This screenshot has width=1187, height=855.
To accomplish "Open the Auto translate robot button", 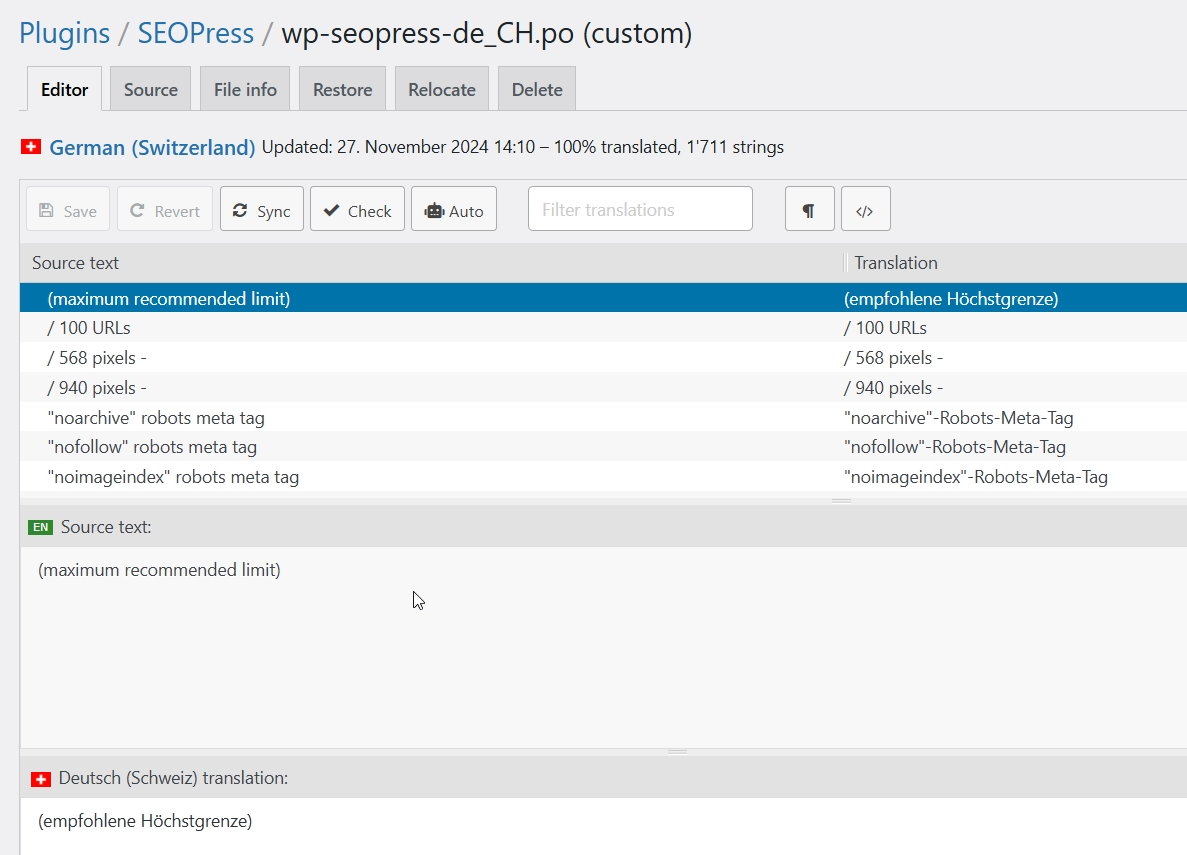I will point(453,210).
